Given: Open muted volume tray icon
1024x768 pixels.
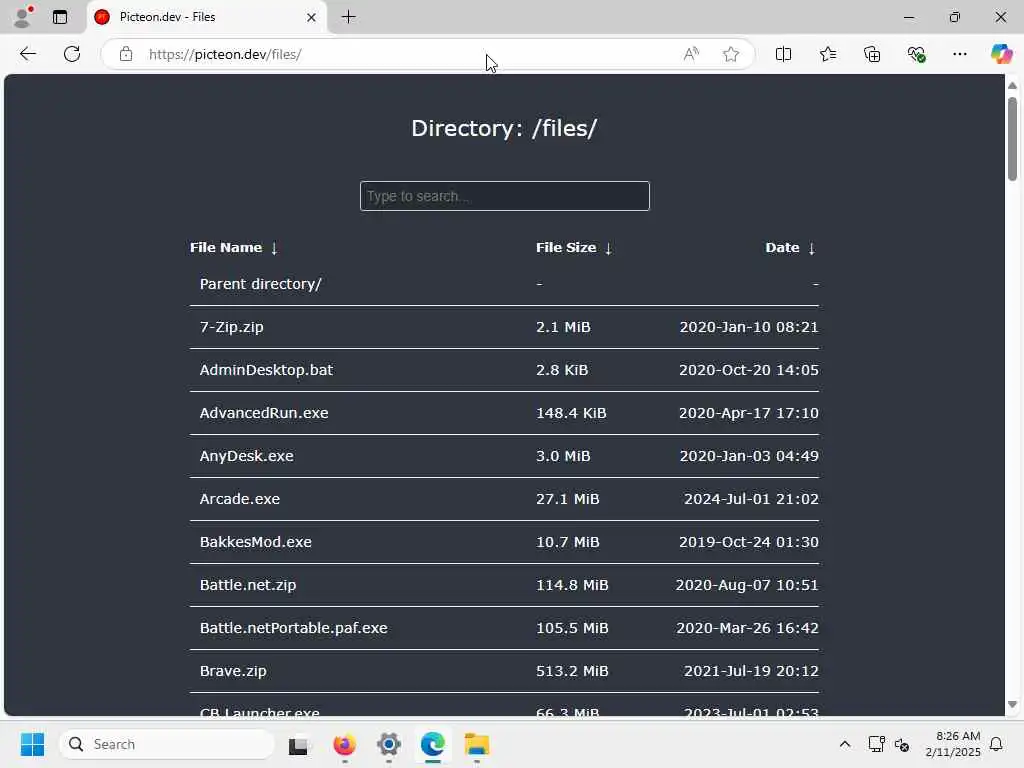Looking at the screenshot, I should (902, 744).
